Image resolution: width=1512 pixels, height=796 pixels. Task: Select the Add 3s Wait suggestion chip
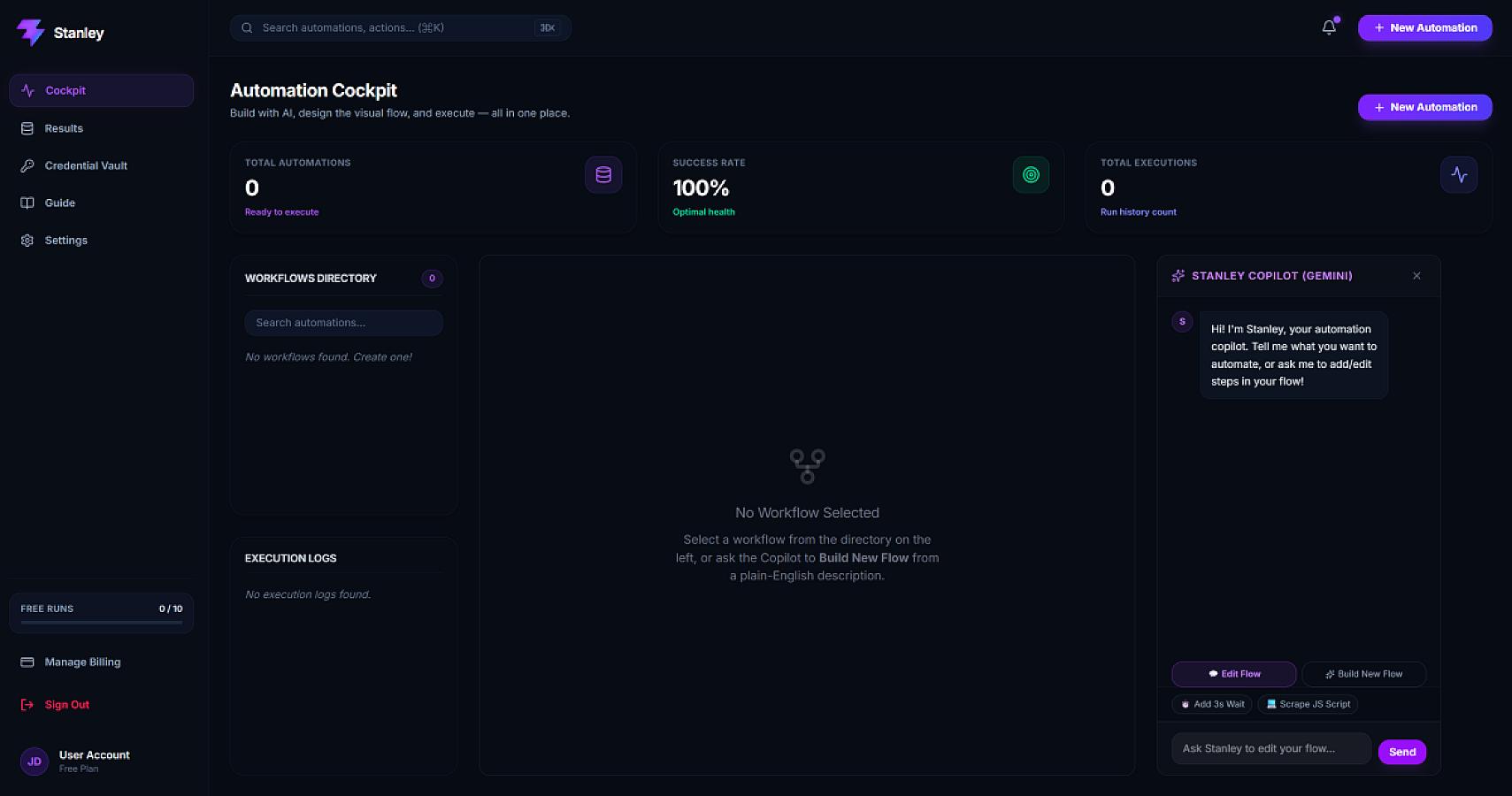click(1212, 704)
